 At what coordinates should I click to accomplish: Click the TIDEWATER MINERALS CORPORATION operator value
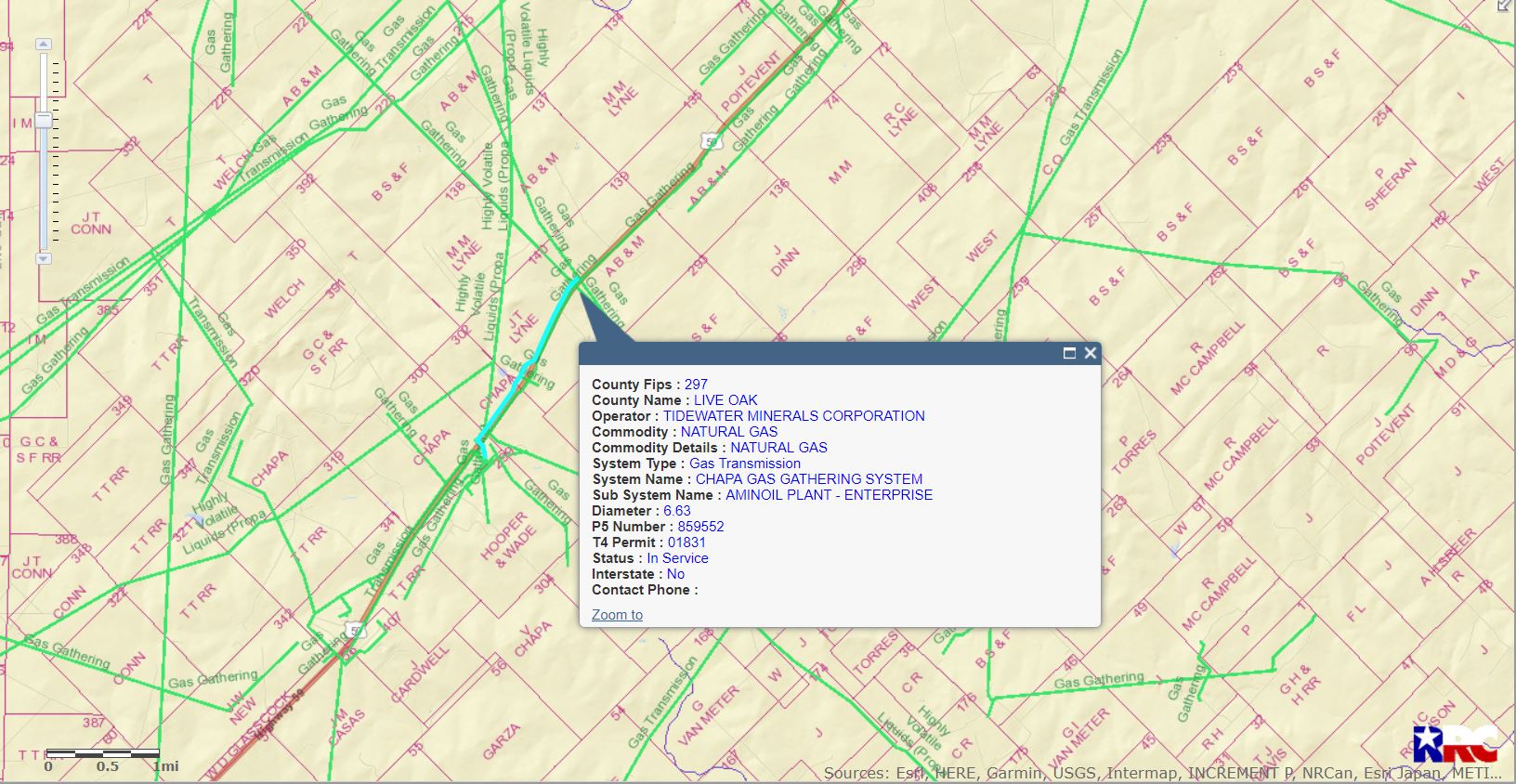(x=793, y=416)
